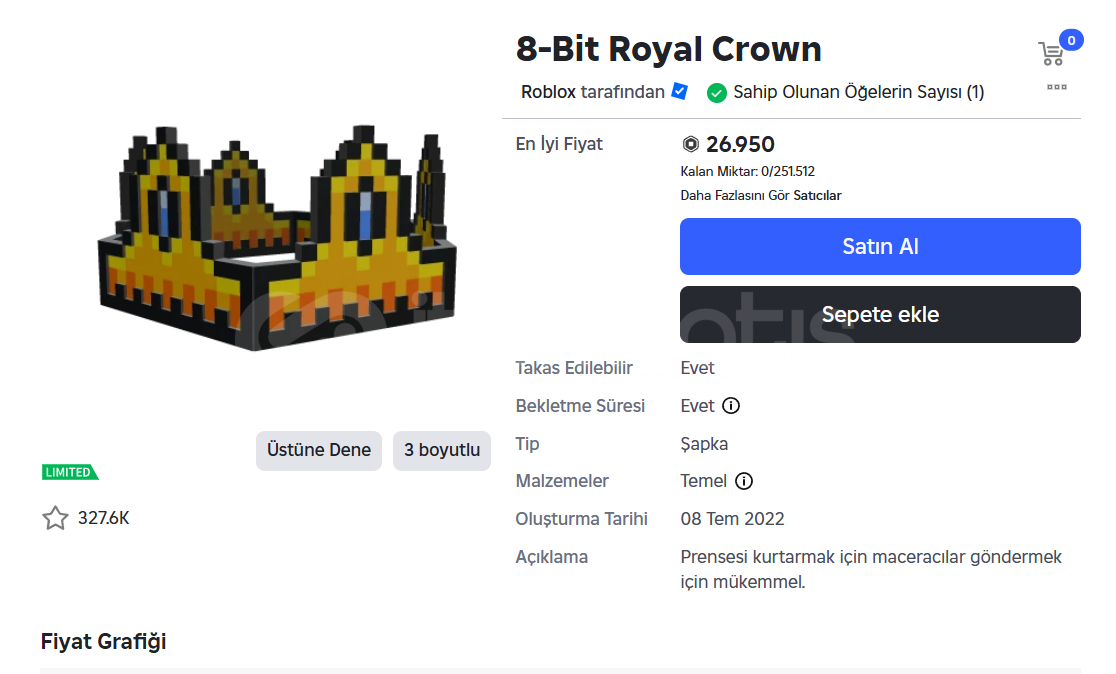Click the 327.6K favorites count

pos(104,518)
